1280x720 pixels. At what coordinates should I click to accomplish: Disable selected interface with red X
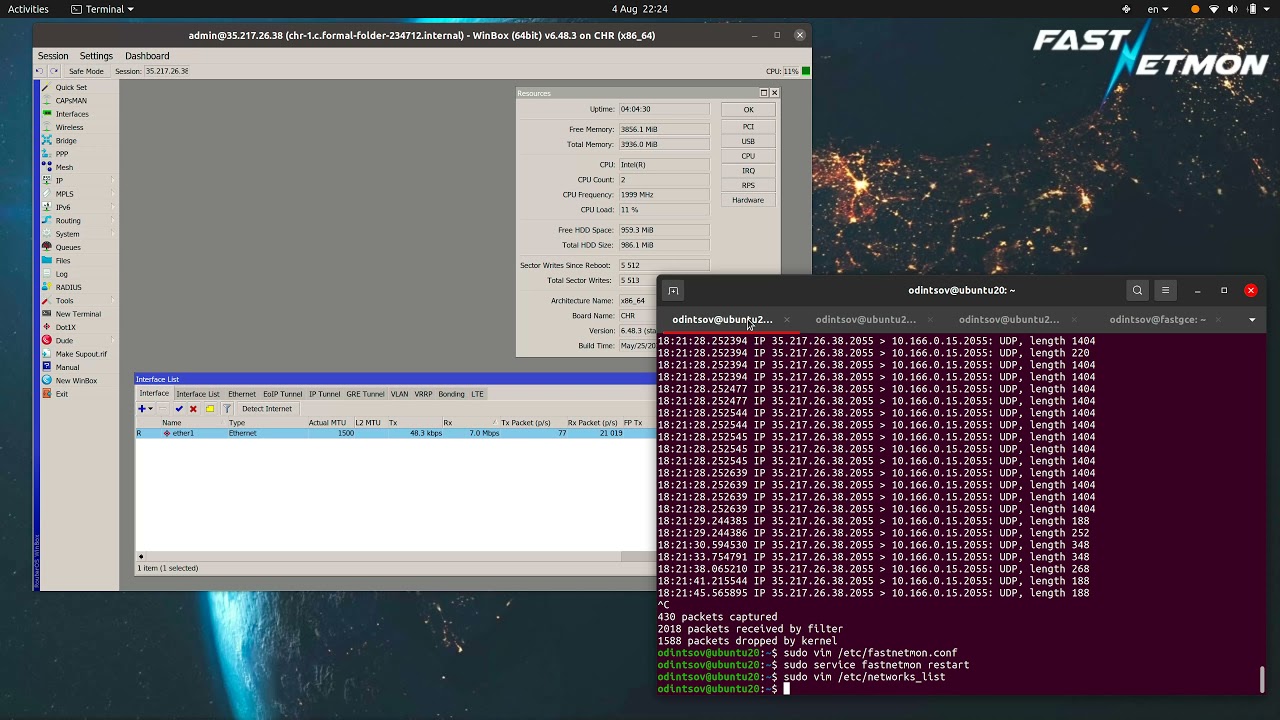point(193,409)
